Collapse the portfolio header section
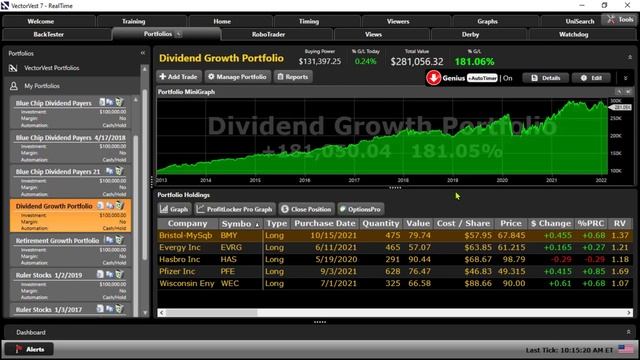The height and width of the screenshot is (360, 640). click(x=630, y=57)
